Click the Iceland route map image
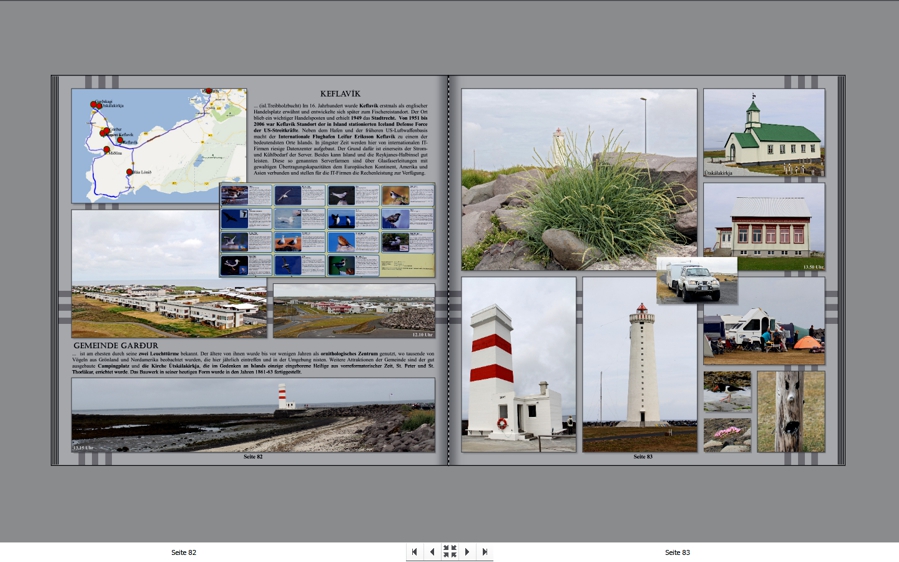 pos(158,145)
